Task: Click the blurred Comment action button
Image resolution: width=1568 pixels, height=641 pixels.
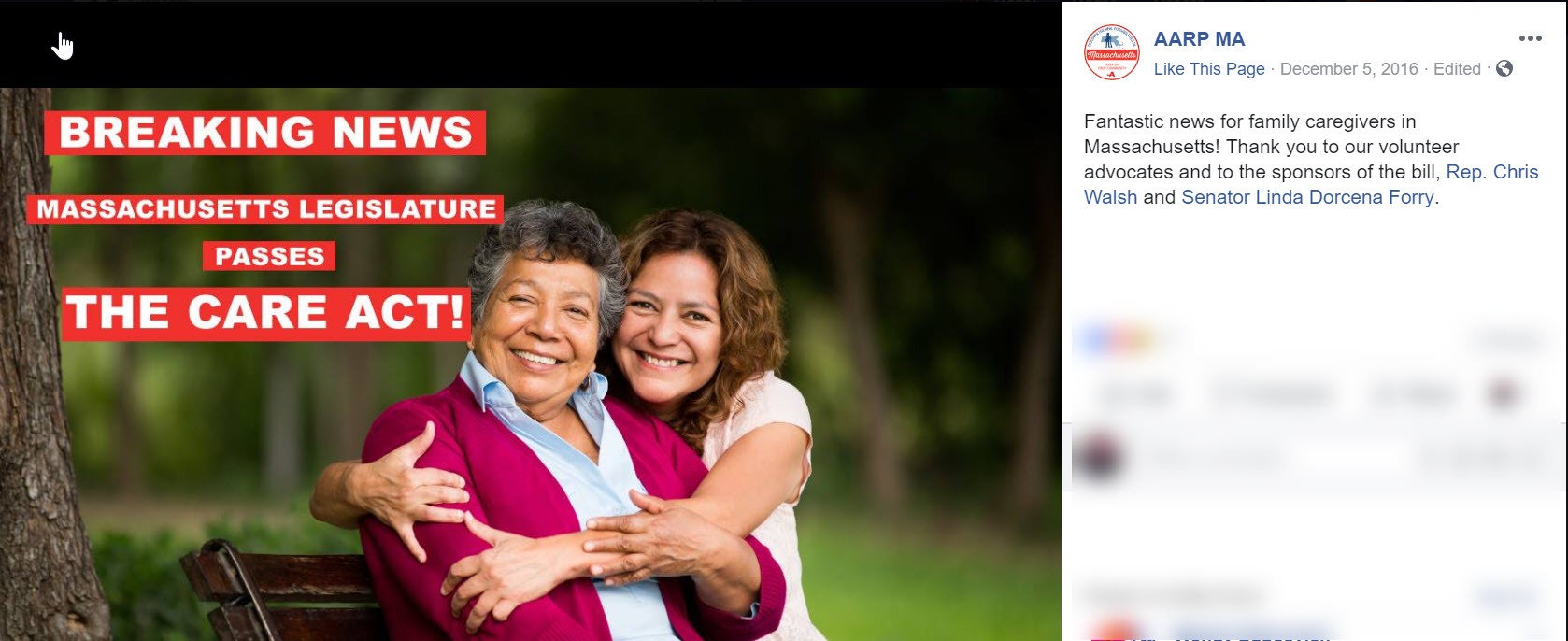Action: point(1273,395)
